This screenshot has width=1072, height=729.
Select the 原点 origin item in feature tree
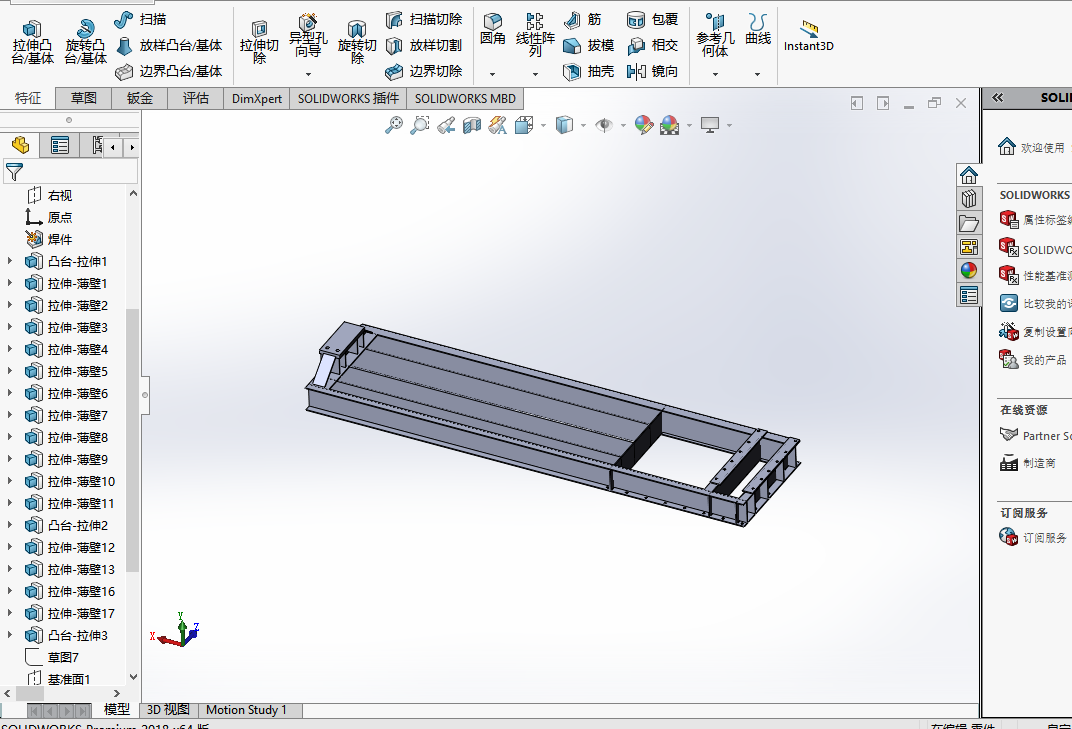(x=49, y=217)
